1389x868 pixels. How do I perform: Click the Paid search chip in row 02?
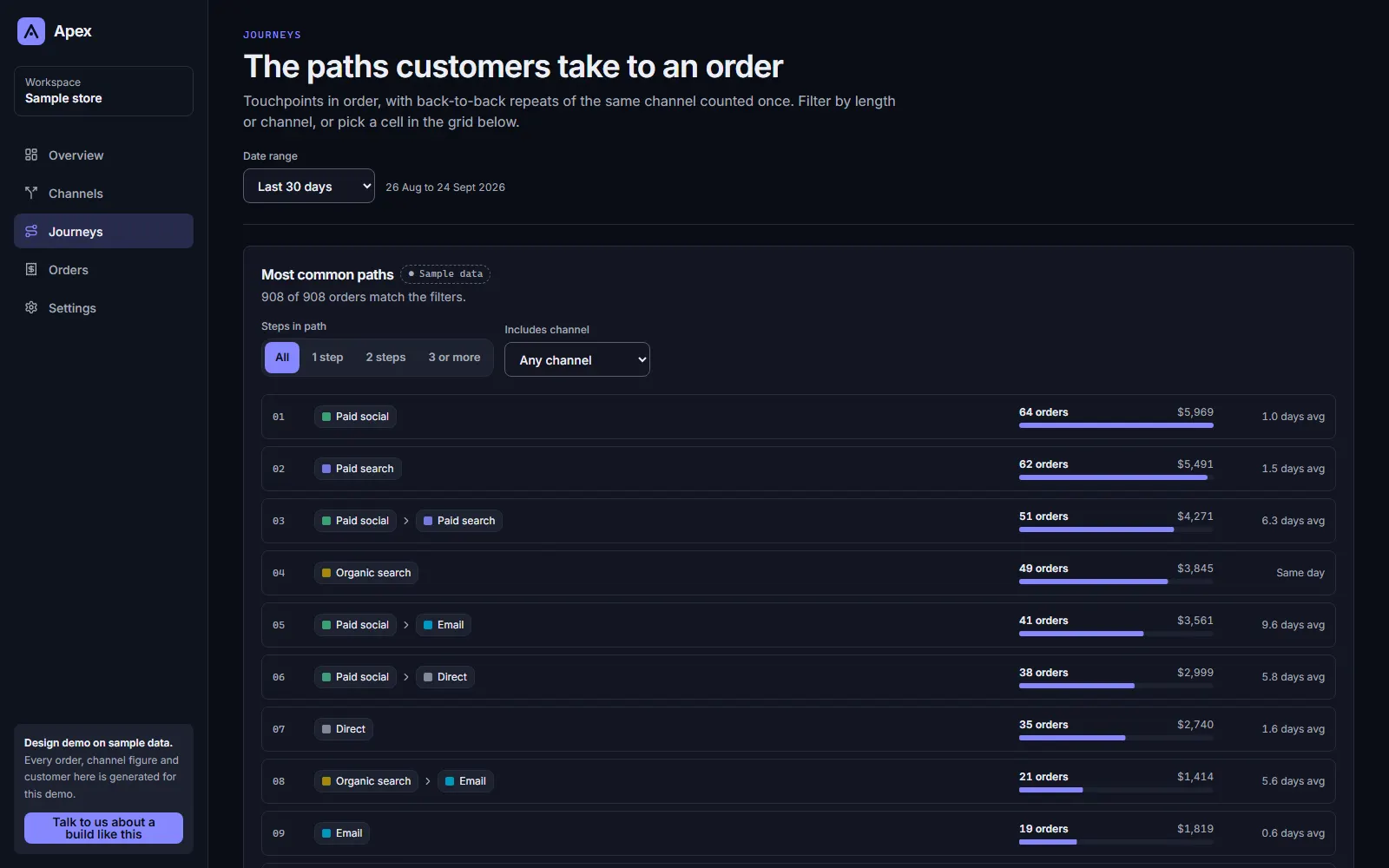point(358,469)
